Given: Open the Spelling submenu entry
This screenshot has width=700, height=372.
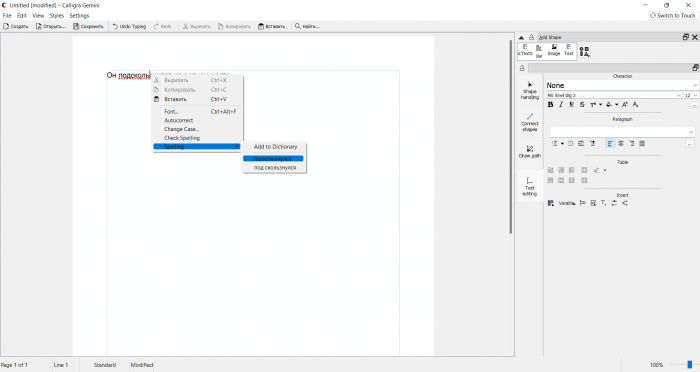Looking at the screenshot, I should point(197,146).
